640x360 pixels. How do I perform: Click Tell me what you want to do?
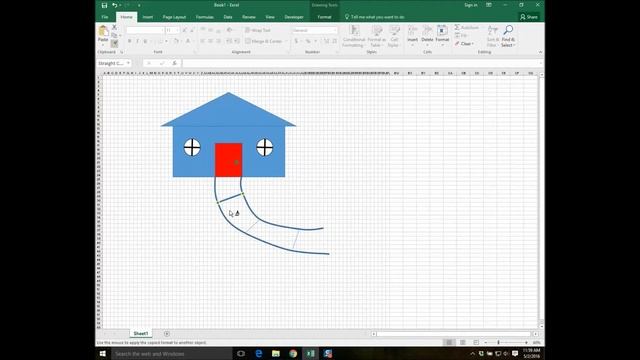tap(374, 17)
